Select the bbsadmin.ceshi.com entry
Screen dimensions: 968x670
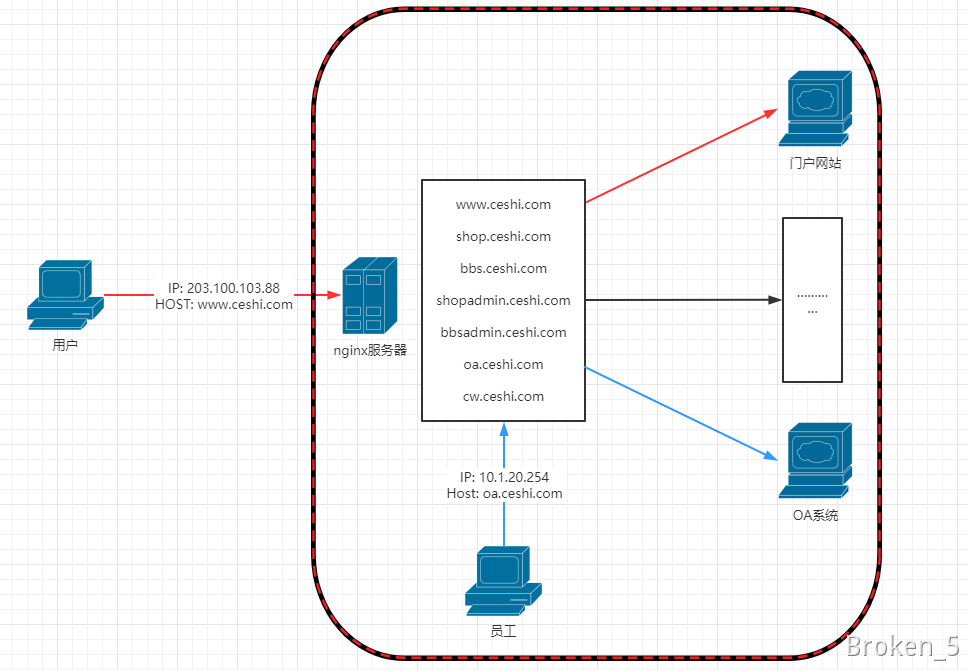[x=503, y=333]
